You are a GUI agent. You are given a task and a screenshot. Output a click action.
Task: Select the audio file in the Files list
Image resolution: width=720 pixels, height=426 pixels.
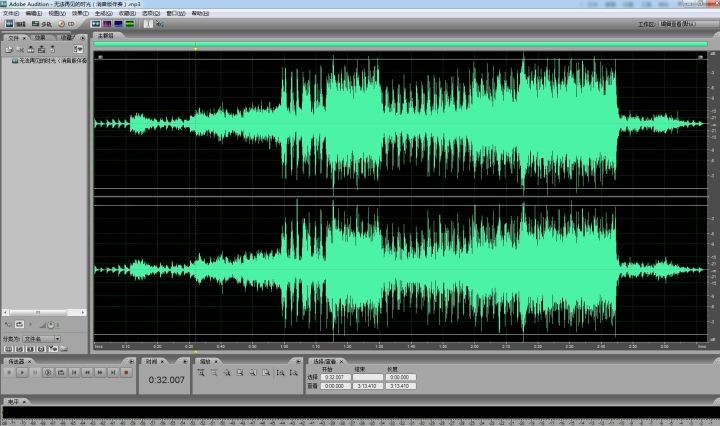click(x=50, y=60)
